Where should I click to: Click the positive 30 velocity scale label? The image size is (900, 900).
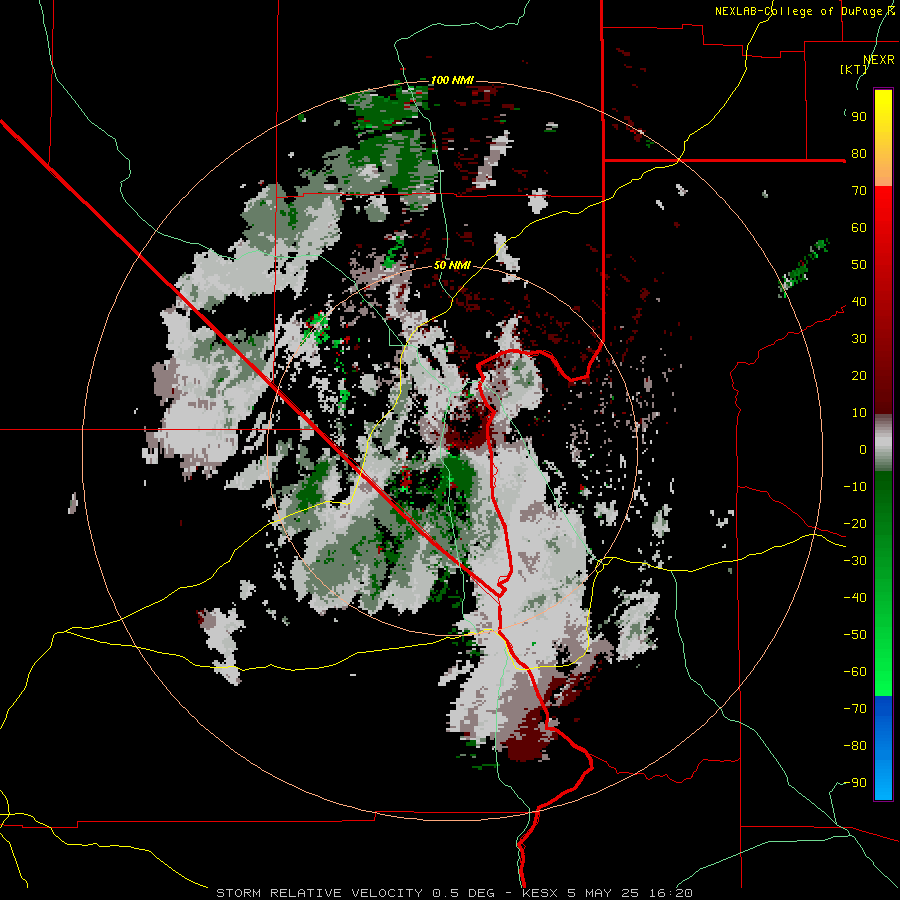[x=859, y=339]
